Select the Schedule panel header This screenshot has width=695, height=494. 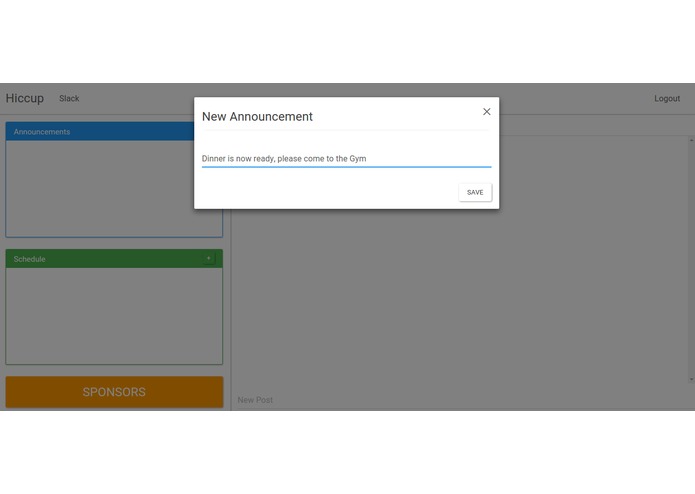[114, 259]
